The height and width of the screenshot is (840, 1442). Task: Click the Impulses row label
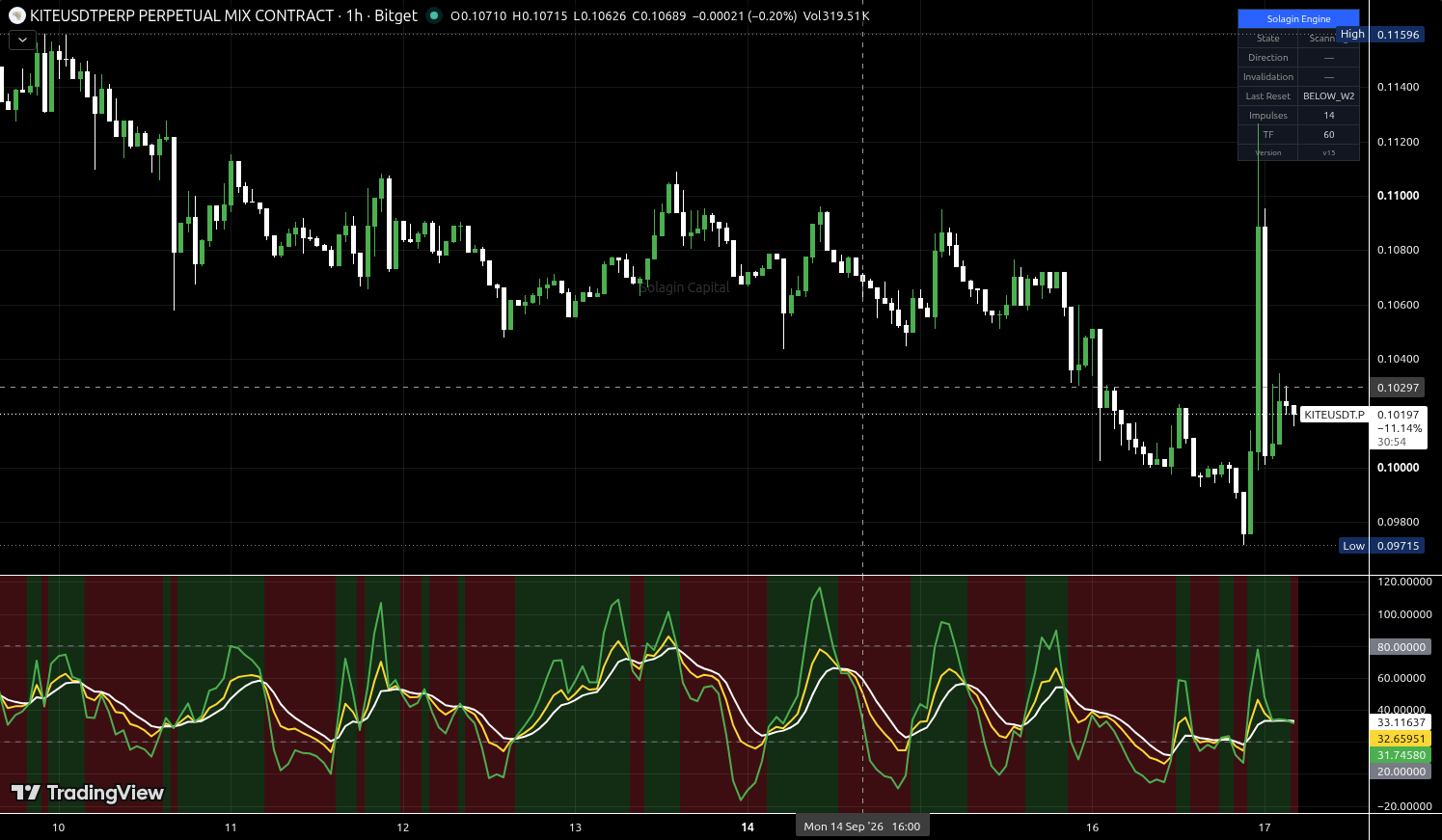[x=1267, y=116]
